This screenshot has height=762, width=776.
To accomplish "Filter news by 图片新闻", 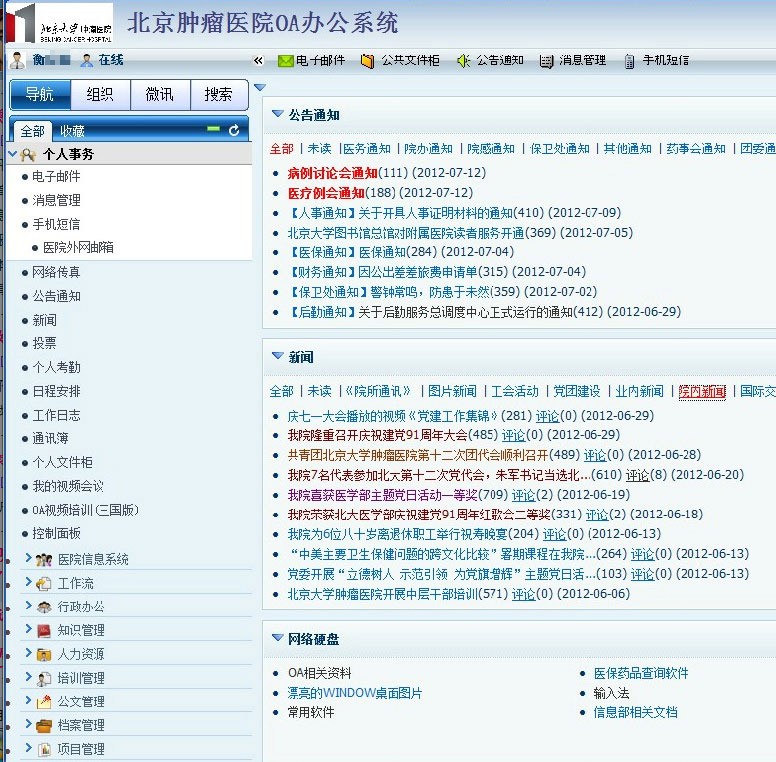I will pos(452,391).
